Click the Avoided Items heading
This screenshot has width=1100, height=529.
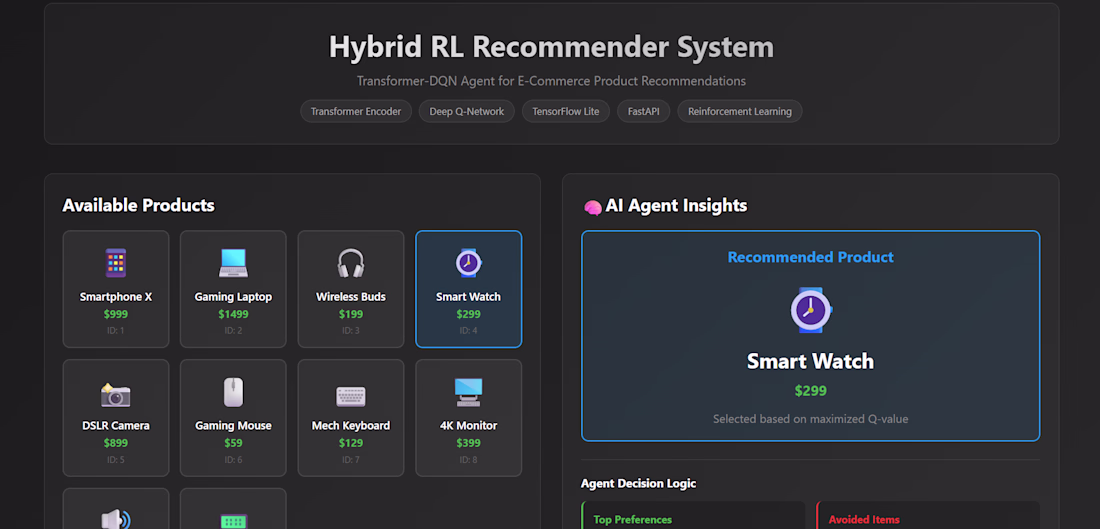pos(864,520)
